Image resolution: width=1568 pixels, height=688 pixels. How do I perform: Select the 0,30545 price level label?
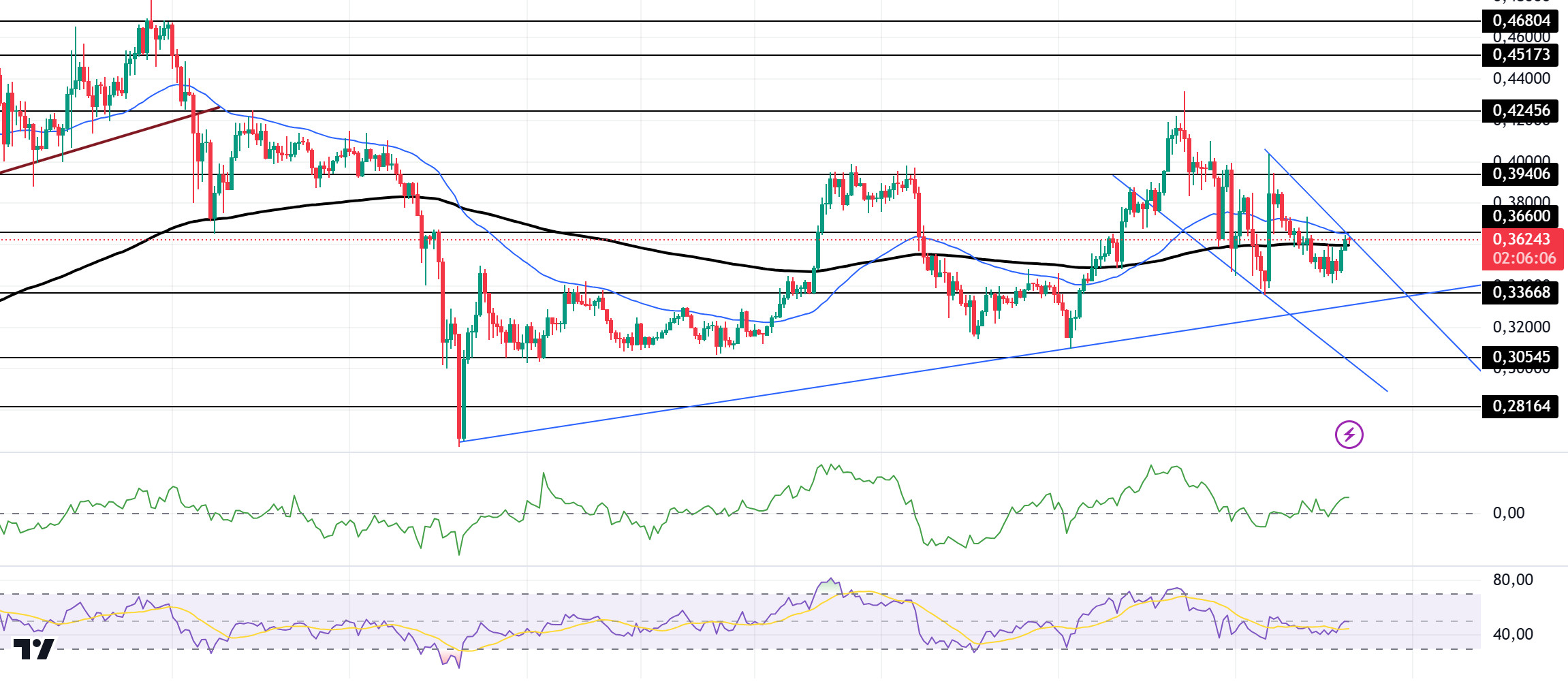pyautogui.click(x=1520, y=357)
